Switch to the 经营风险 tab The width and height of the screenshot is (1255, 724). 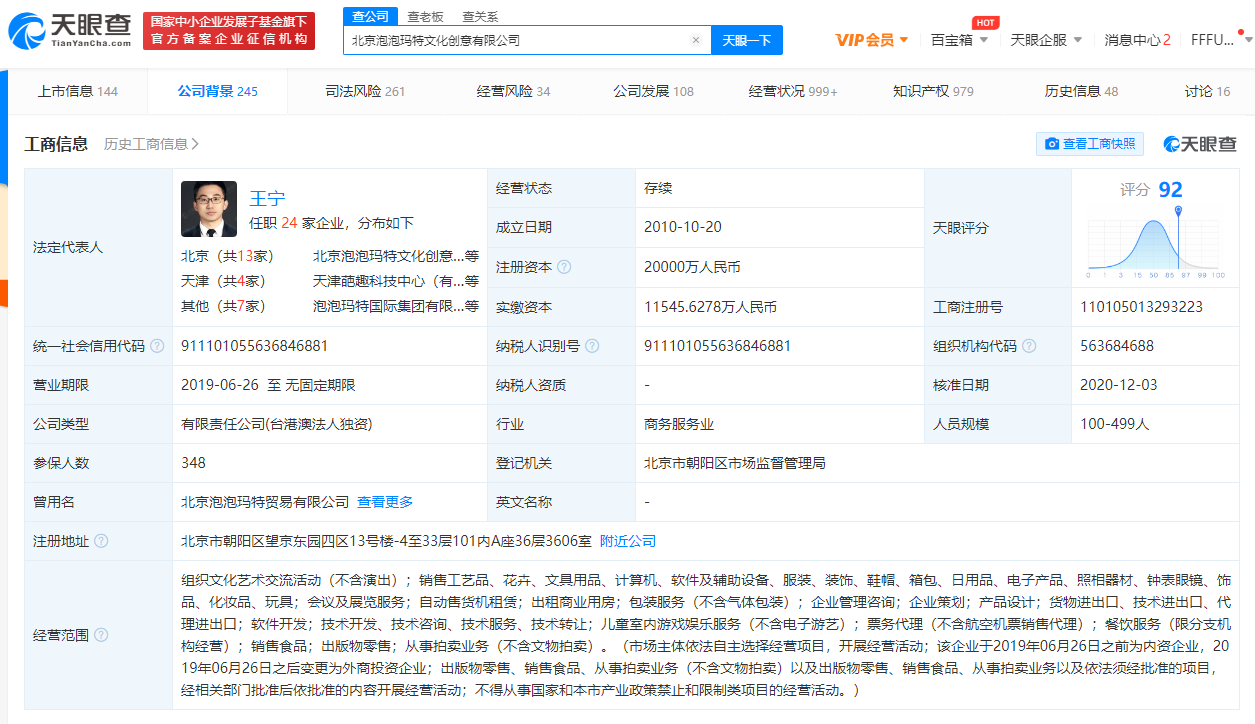(513, 91)
